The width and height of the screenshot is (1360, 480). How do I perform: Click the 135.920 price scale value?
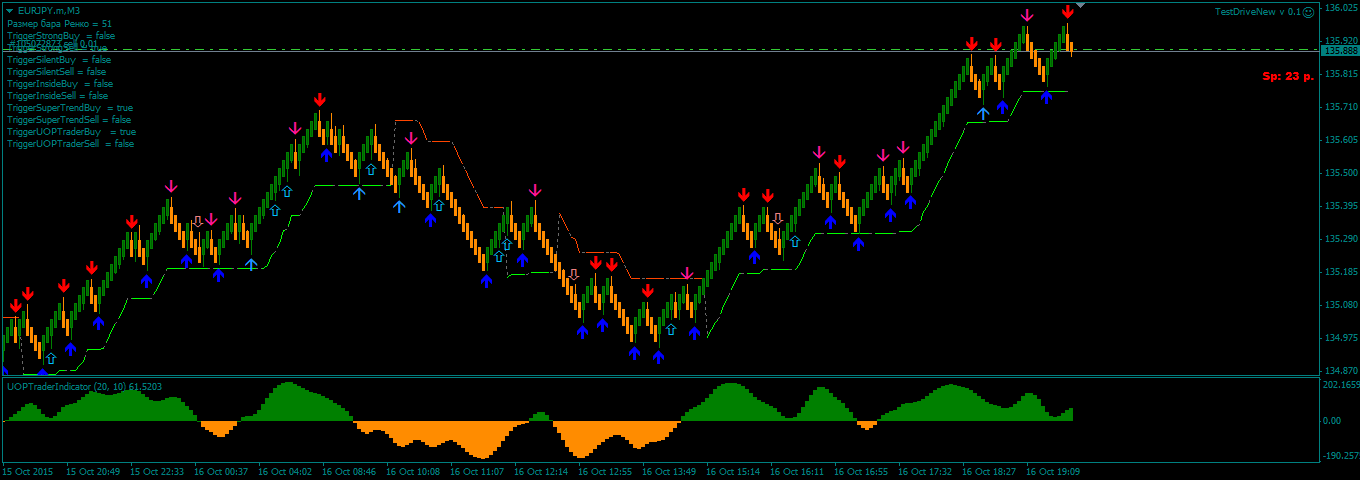tap(1340, 41)
